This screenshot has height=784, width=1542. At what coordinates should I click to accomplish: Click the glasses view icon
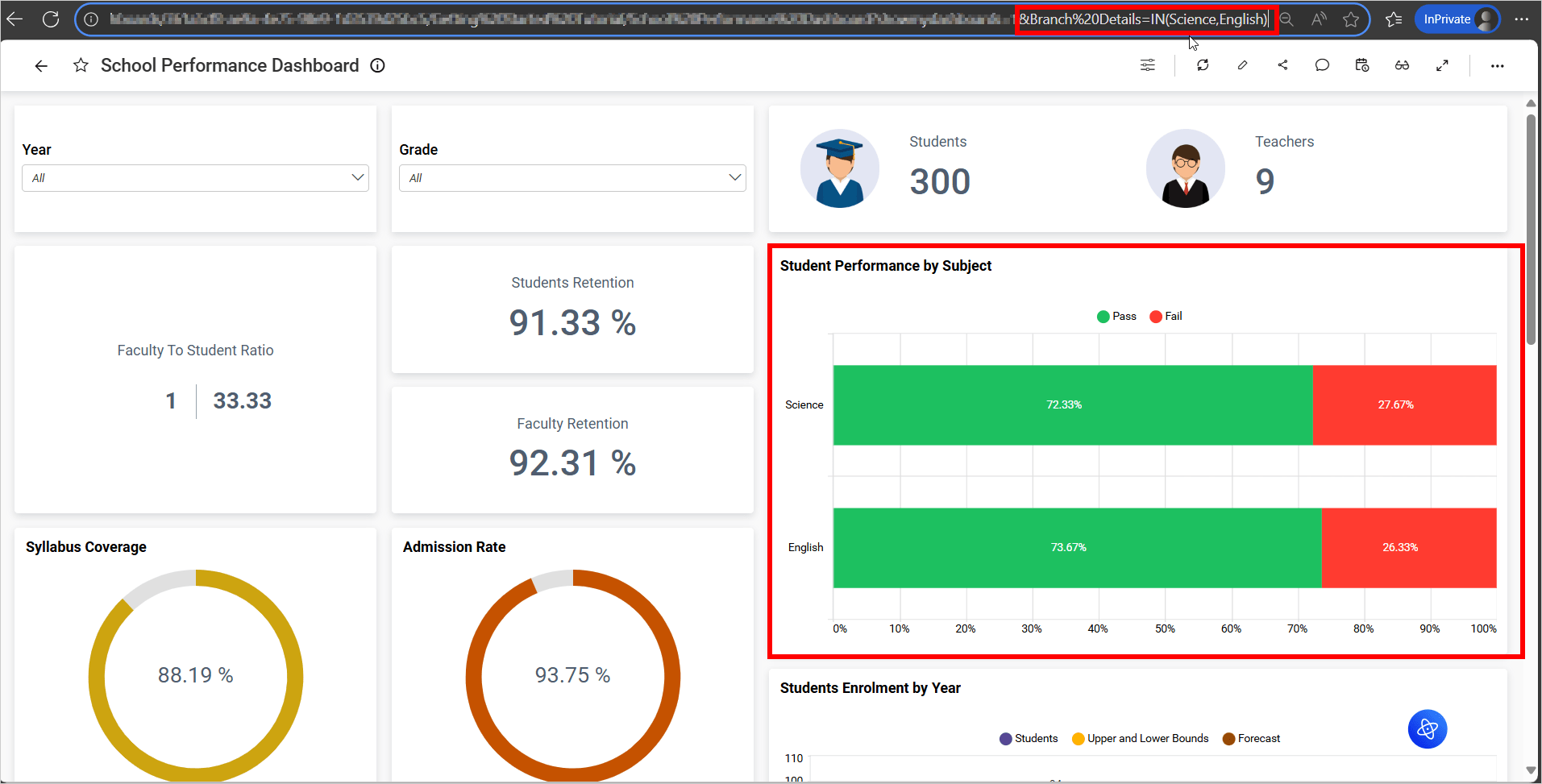(x=1402, y=65)
